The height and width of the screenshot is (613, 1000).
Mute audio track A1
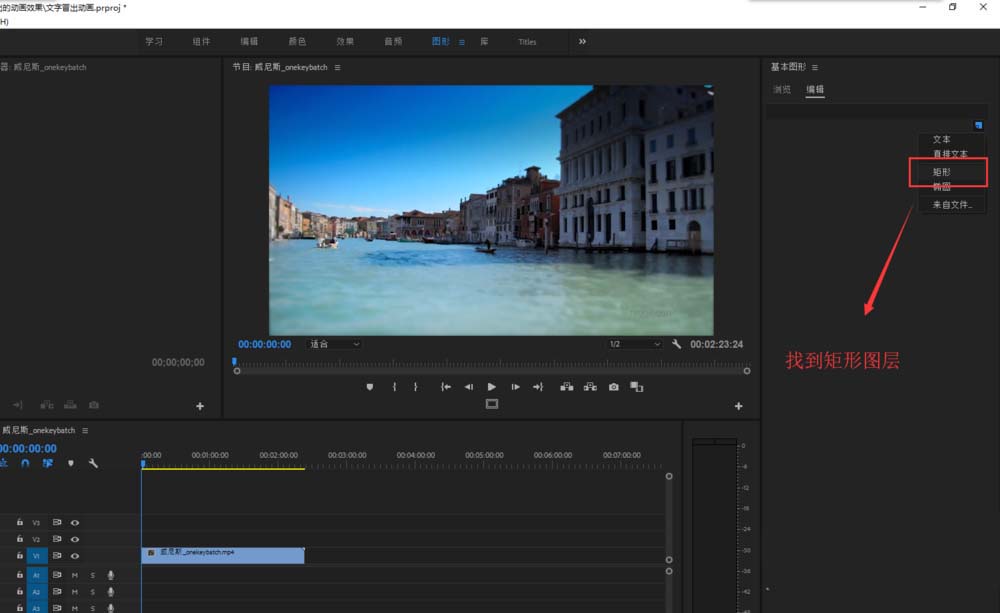[75, 575]
